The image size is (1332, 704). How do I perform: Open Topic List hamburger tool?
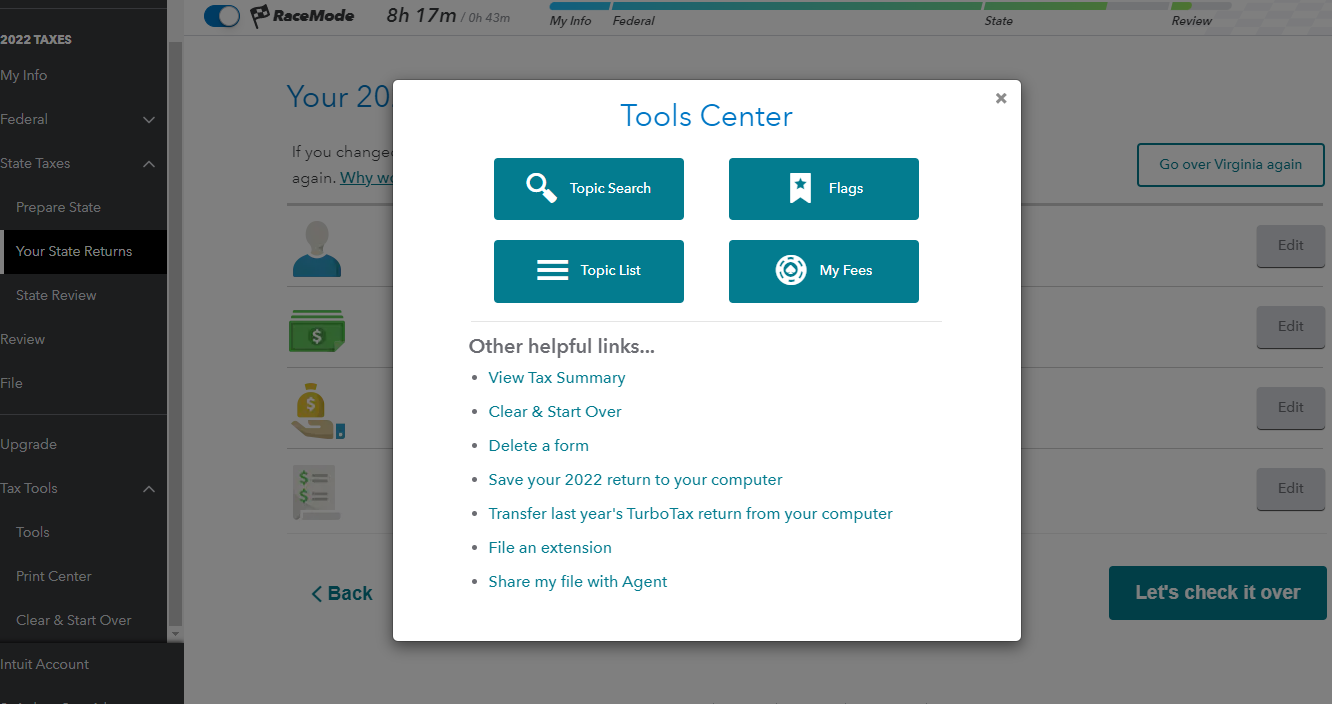tap(588, 271)
